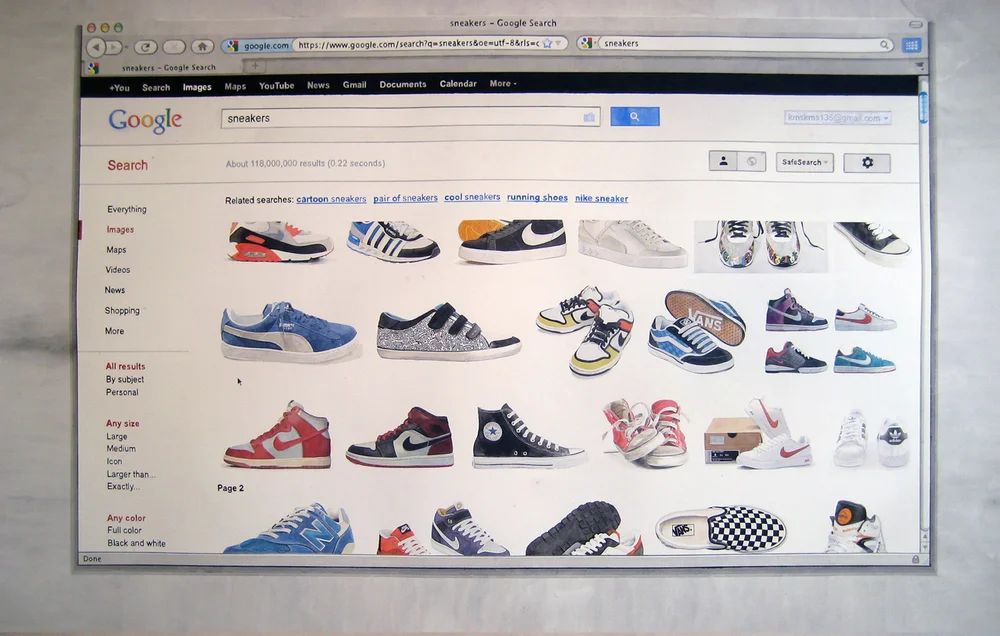This screenshot has height=636, width=1000.
Task: Follow the 'cool sneakers' related search link
Action: click(472, 197)
